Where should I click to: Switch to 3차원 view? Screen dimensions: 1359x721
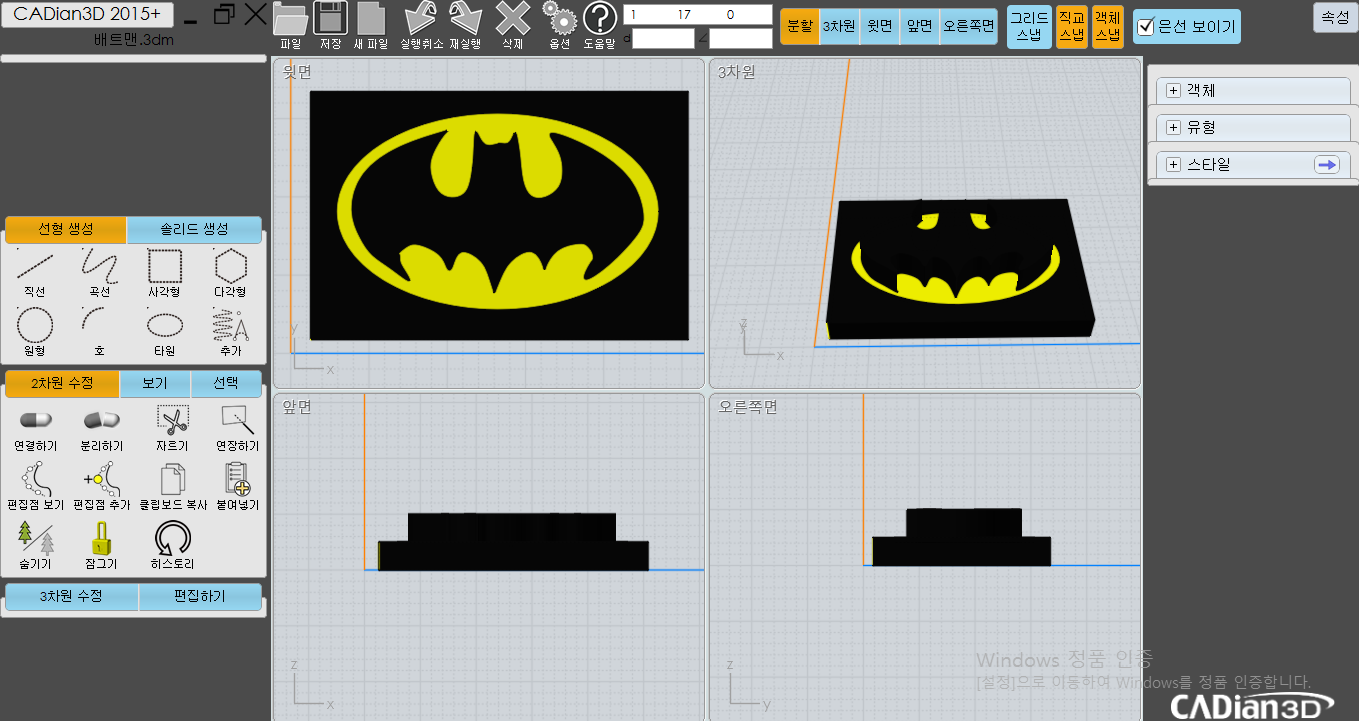[x=838, y=27]
